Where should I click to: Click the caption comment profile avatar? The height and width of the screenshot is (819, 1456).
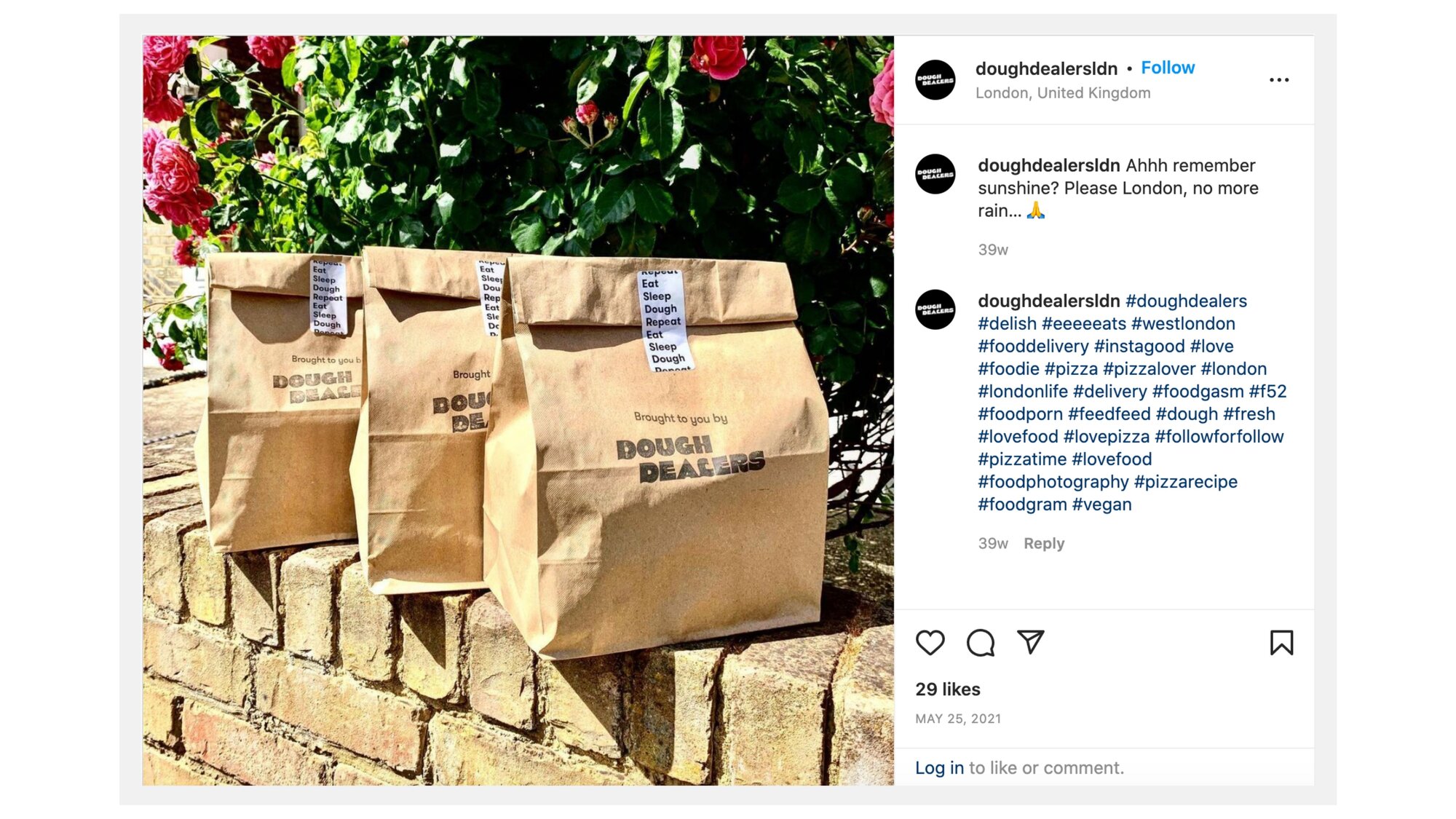coord(935,174)
